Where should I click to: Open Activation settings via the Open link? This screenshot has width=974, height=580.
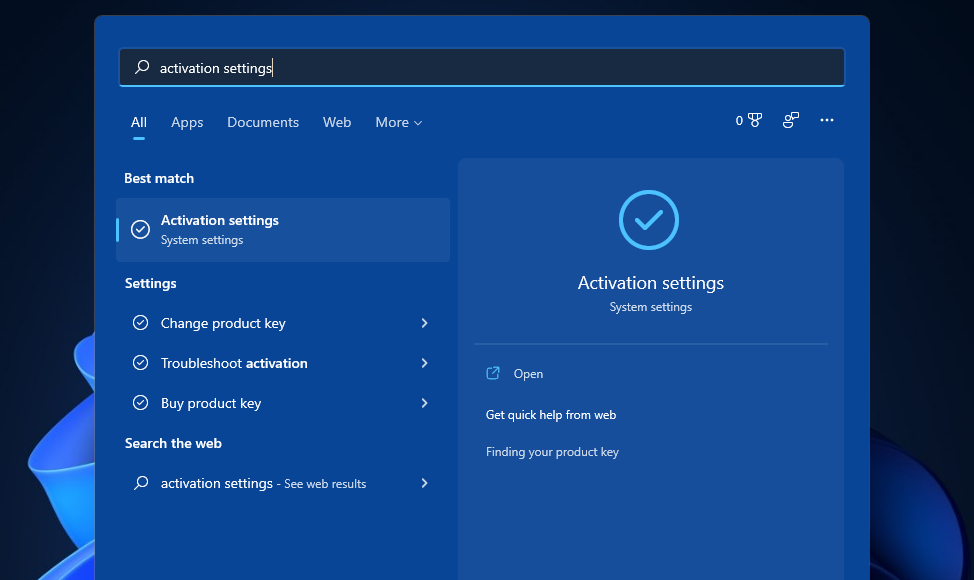528,373
